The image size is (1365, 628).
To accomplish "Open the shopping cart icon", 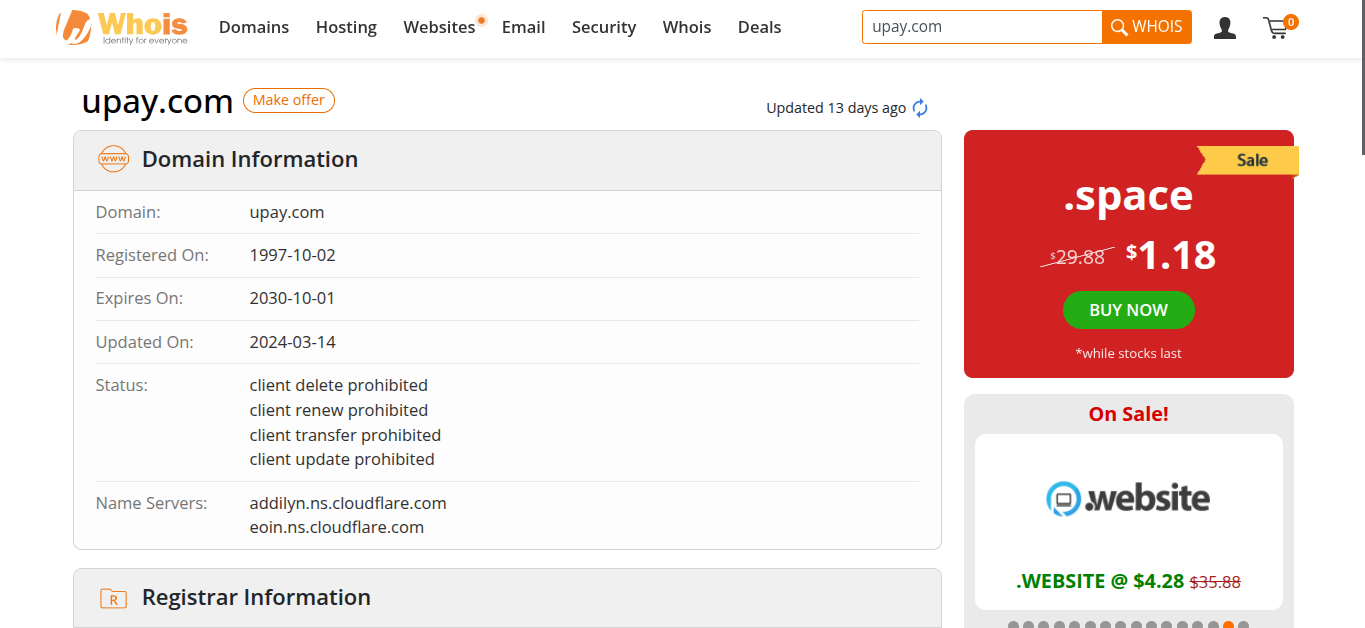I will click(1279, 27).
